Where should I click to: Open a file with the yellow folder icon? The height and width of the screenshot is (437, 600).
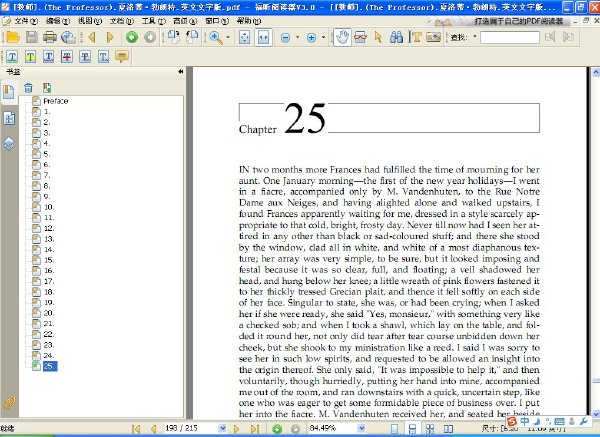[13, 37]
